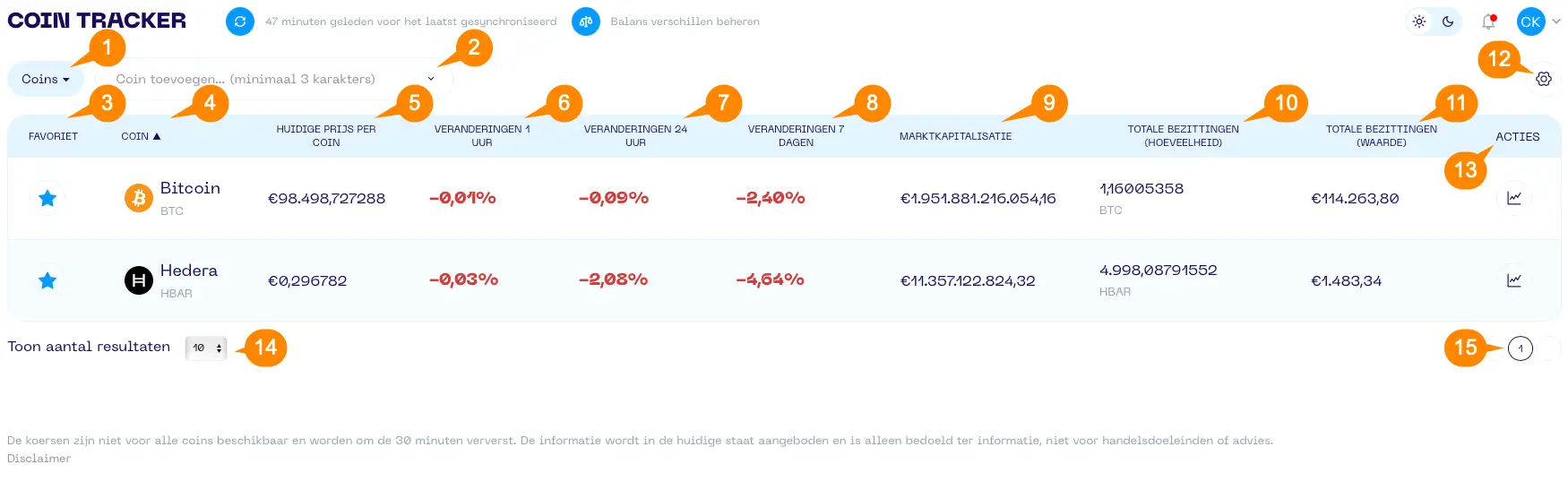1568x490 pixels.
Task: Open the notifications bell
Action: [1489, 21]
